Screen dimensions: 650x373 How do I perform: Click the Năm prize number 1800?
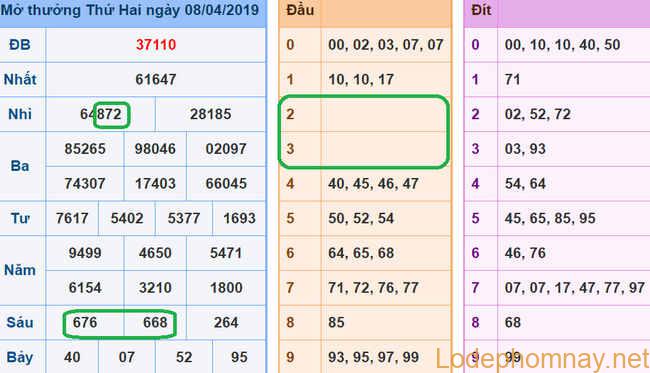[226, 288]
